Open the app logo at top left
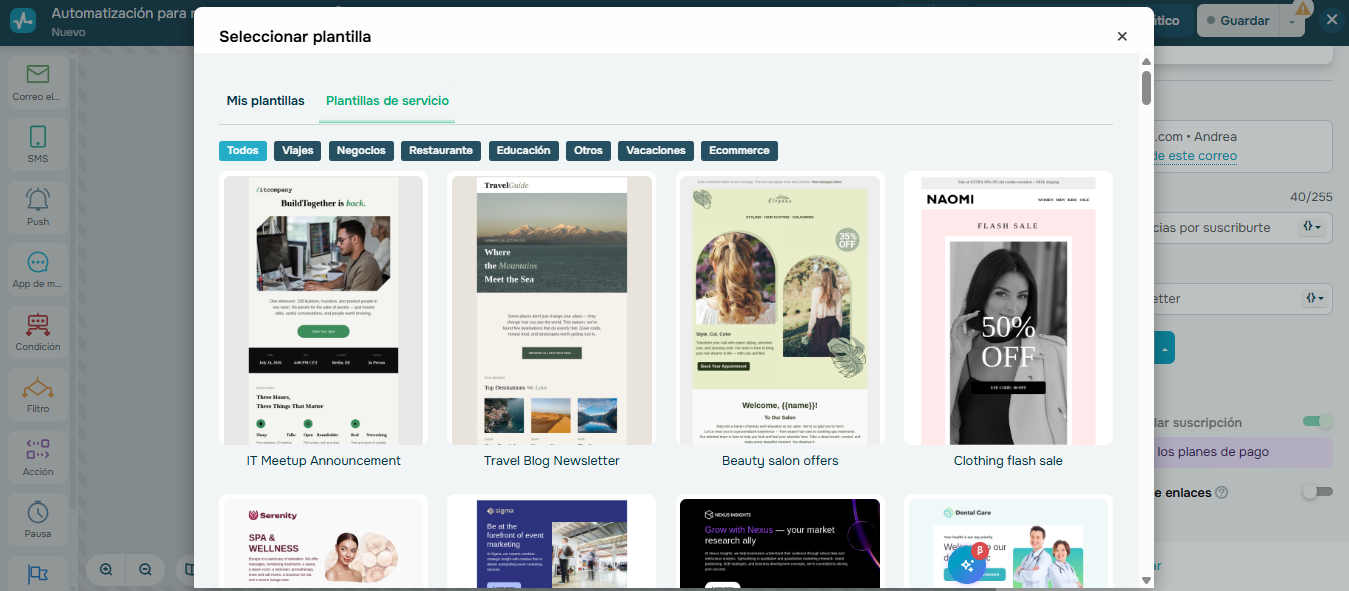The width and height of the screenshot is (1349, 591). click(x=23, y=20)
